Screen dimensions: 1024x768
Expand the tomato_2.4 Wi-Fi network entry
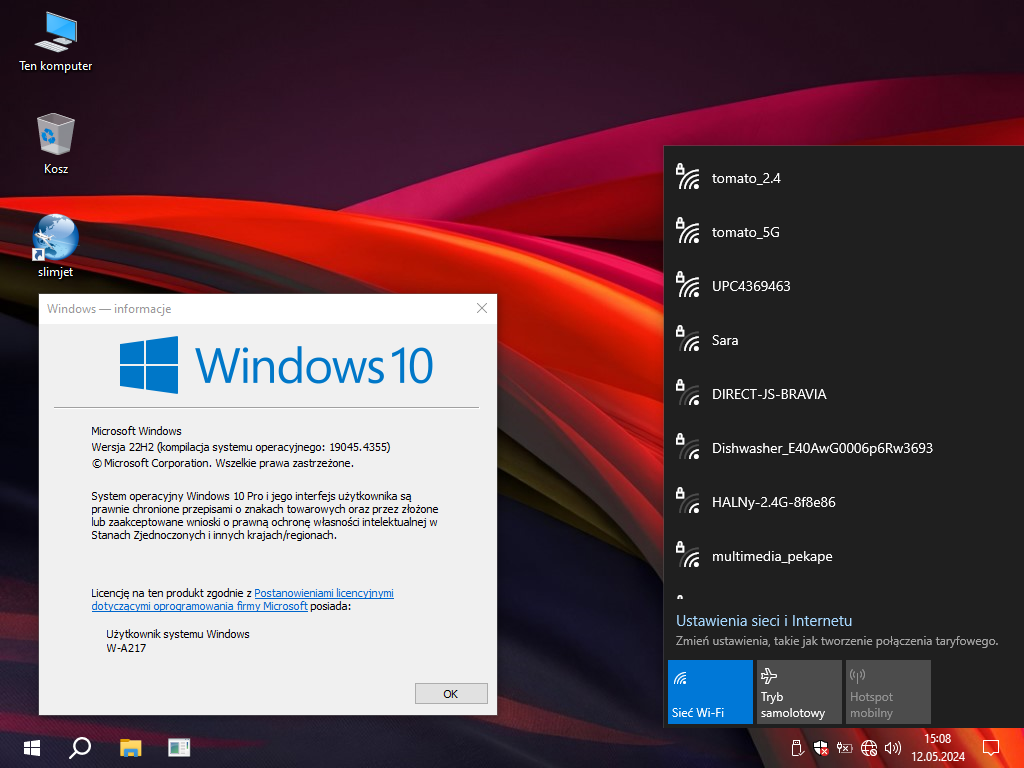pyautogui.click(x=745, y=179)
